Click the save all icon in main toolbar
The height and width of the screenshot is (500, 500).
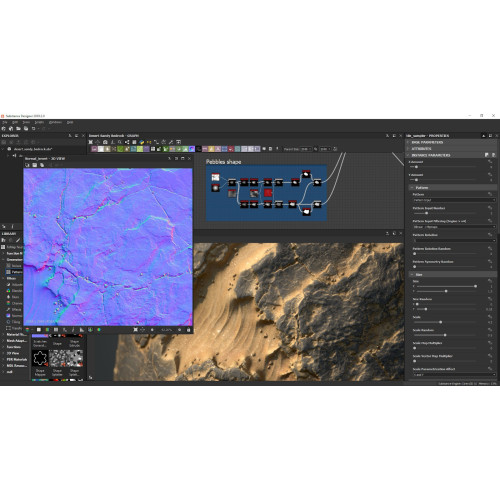26,129
